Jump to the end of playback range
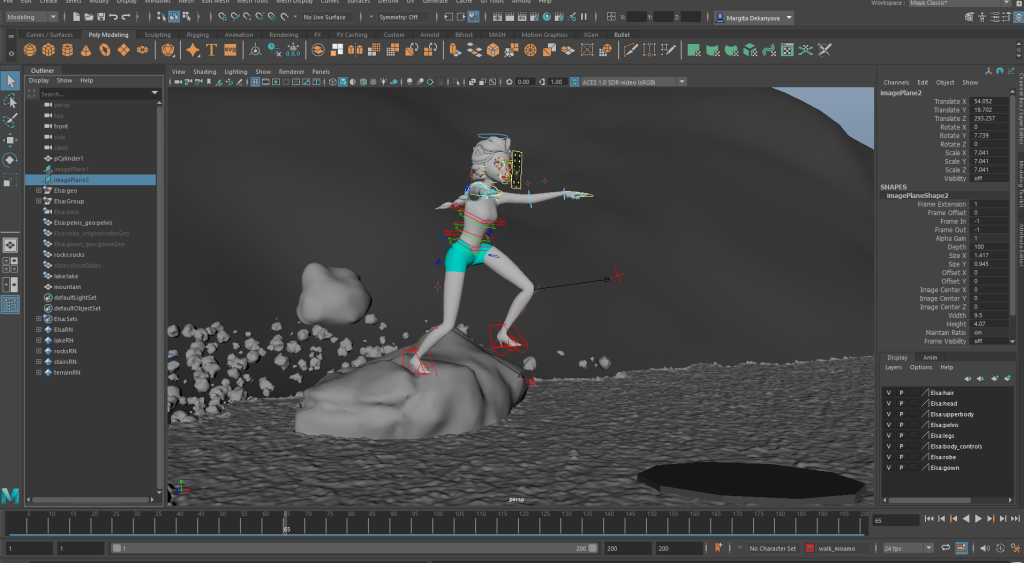The width and height of the screenshot is (1024, 563). coord(1015,519)
